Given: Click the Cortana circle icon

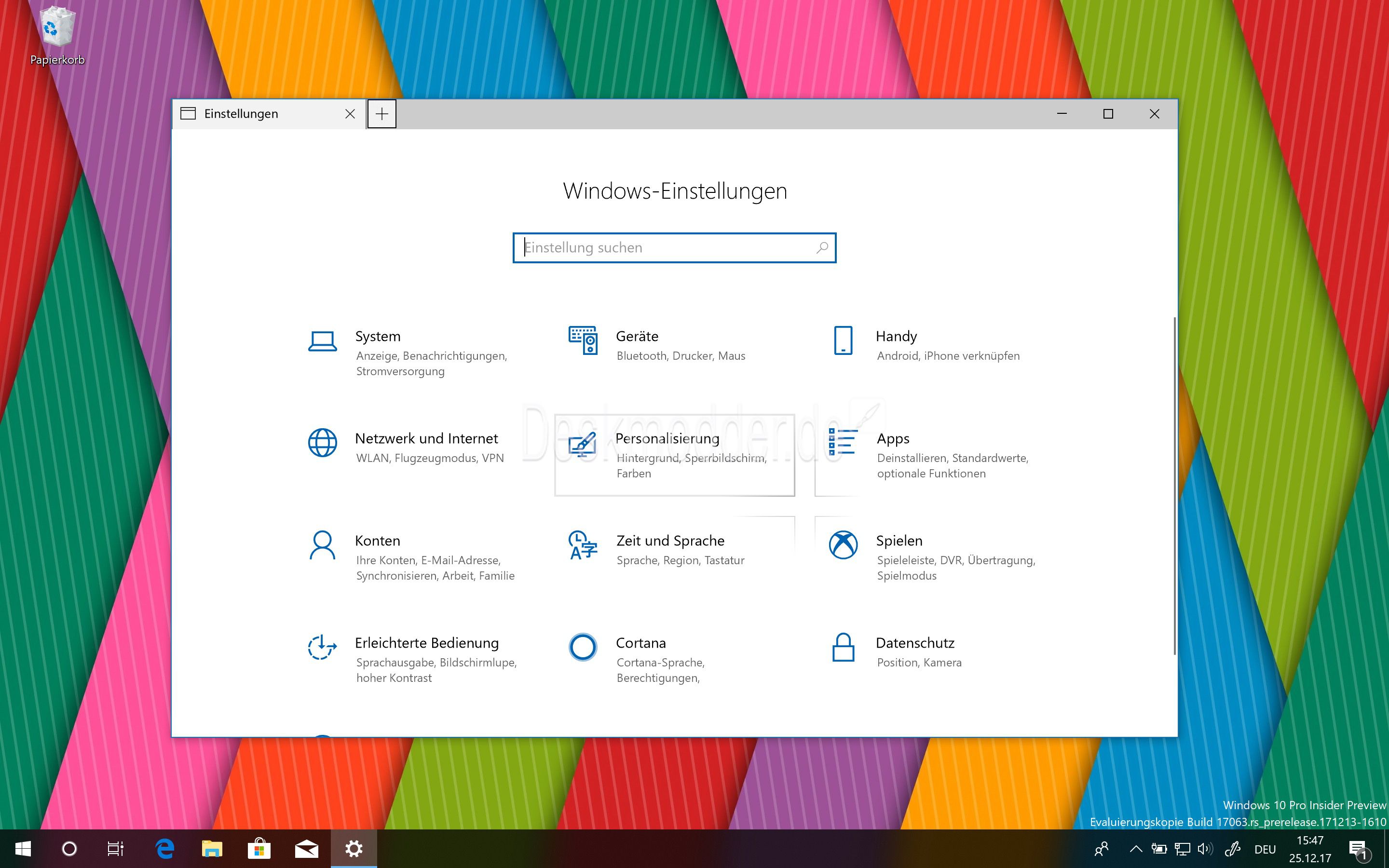Looking at the screenshot, I should (x=583, y=648).
